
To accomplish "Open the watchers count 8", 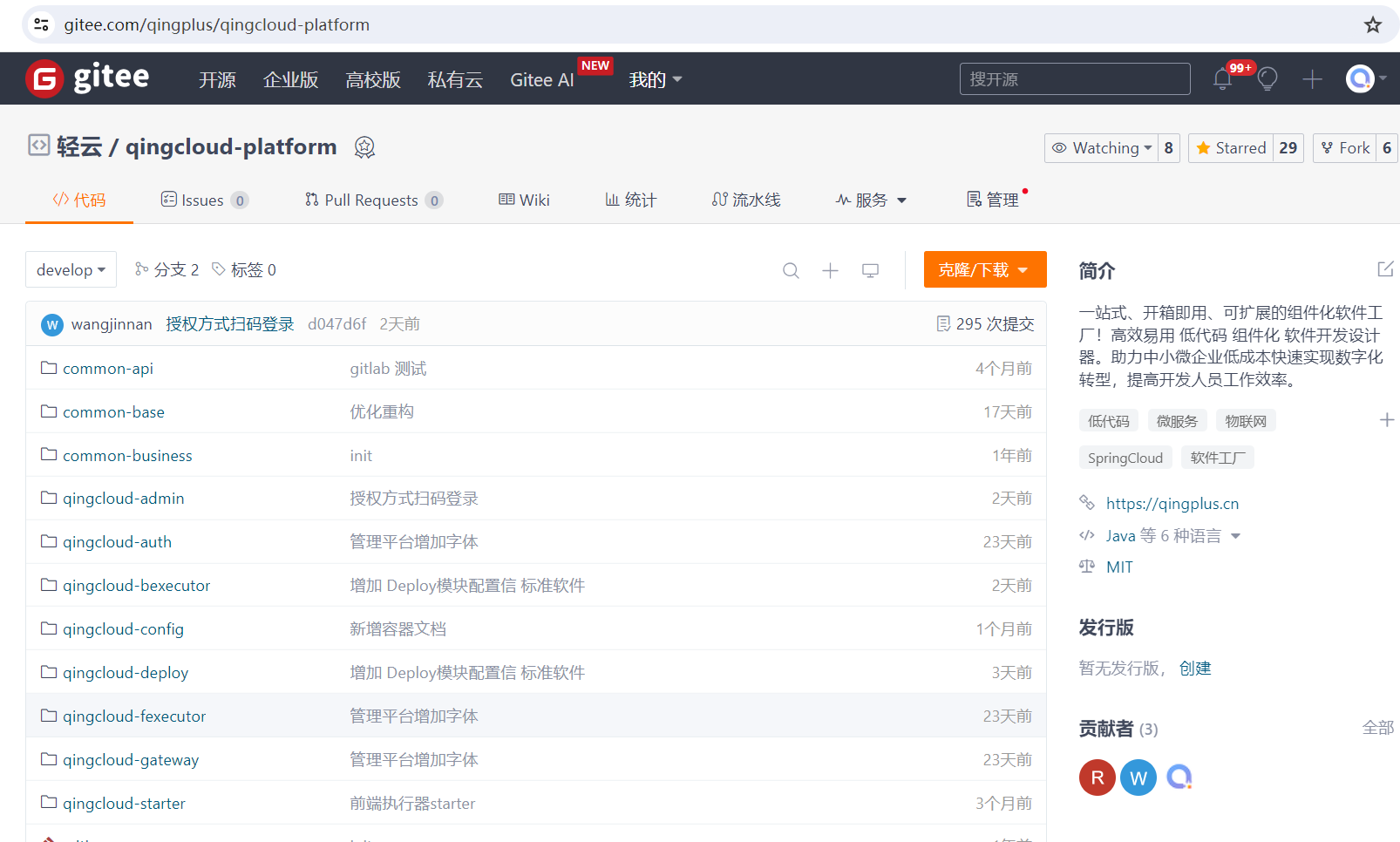I will 1169,148.
